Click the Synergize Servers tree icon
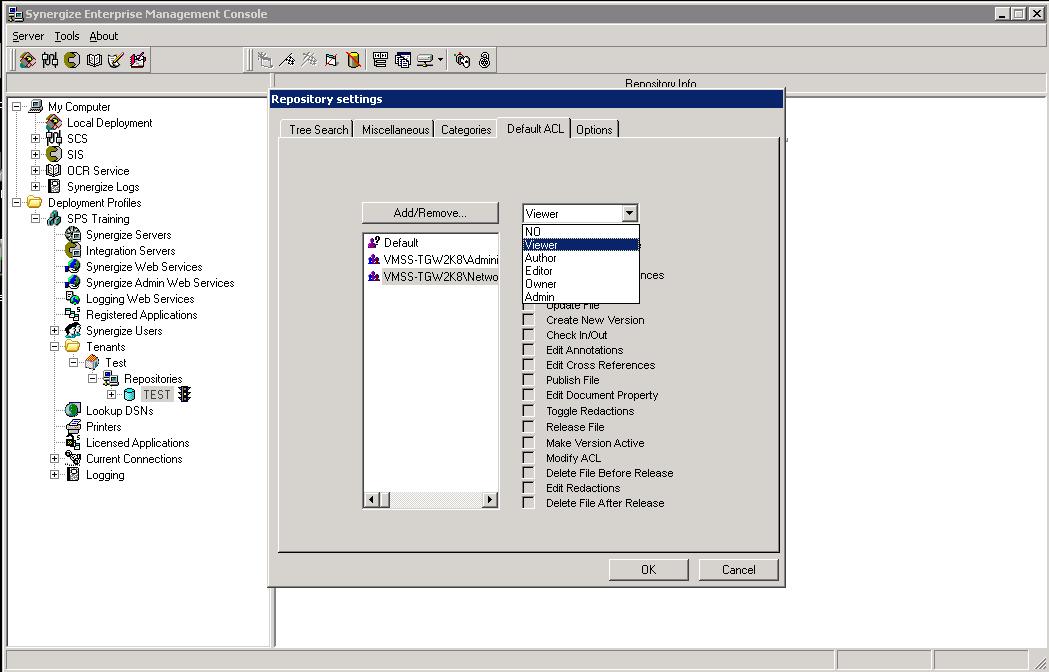Image resolution: width=1049 pixels, height=672 pixels. (x=73, y=235)
